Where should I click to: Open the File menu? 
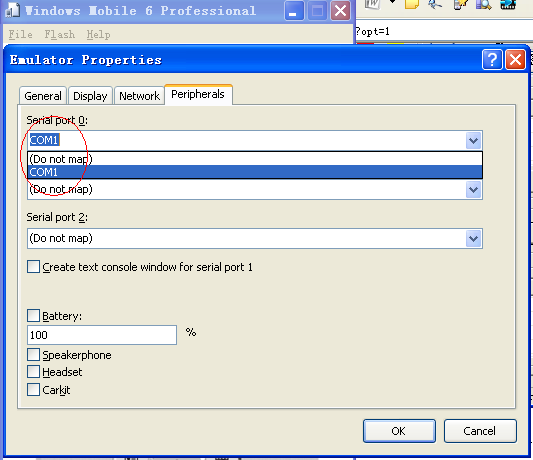[x=20, y=34]
